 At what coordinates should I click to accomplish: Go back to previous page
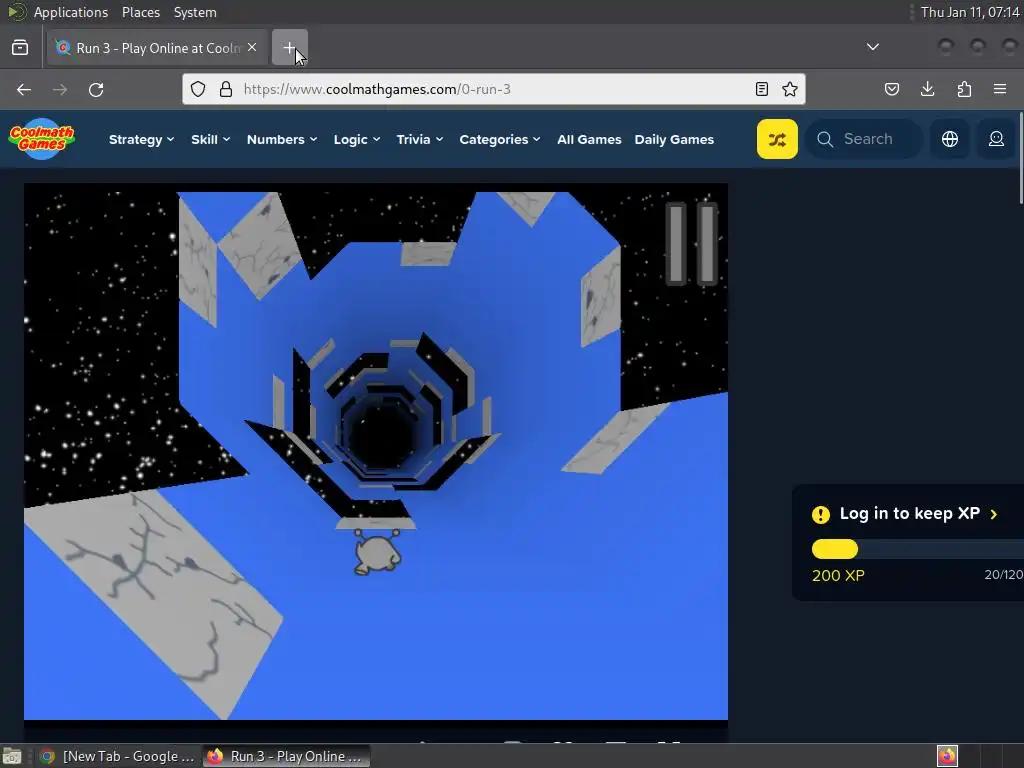[24, 89]
